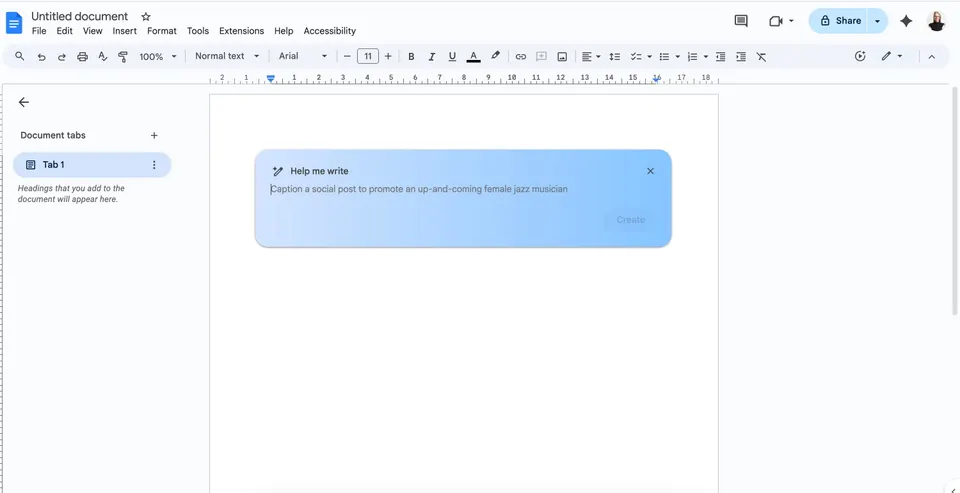This screenshot has height=493, width=960.
Task: Add a comment from toolbar
Action: click(x=541, y=56)
